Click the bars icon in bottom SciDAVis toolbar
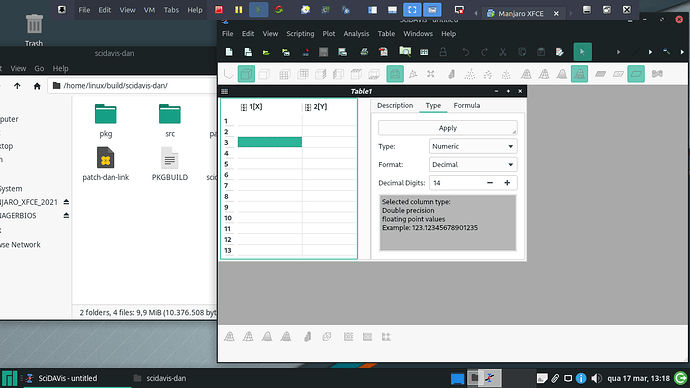This screenshot has width=690, height=388. [307, 337]
